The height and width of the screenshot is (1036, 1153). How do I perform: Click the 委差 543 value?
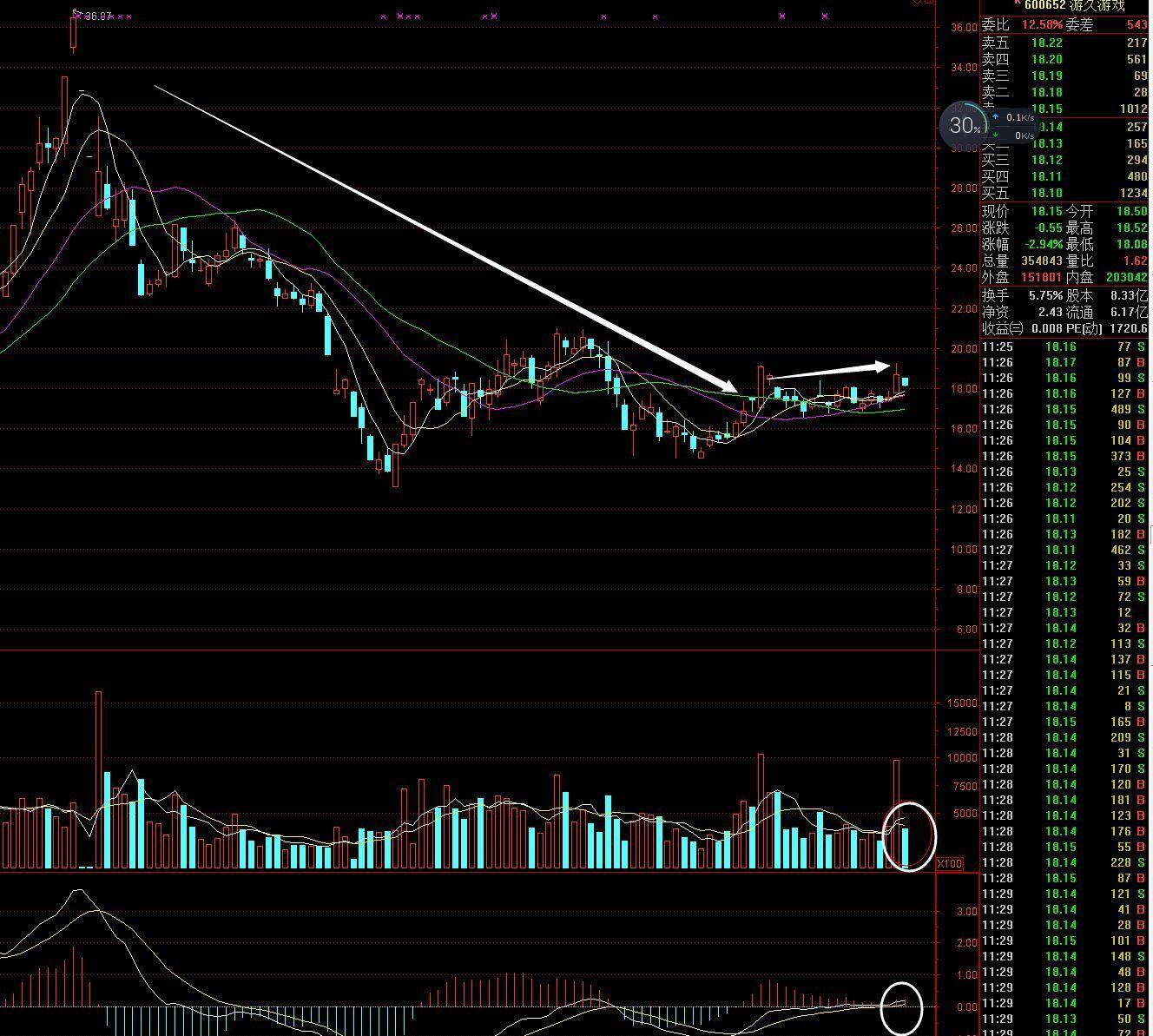(x=1137, y=25)
